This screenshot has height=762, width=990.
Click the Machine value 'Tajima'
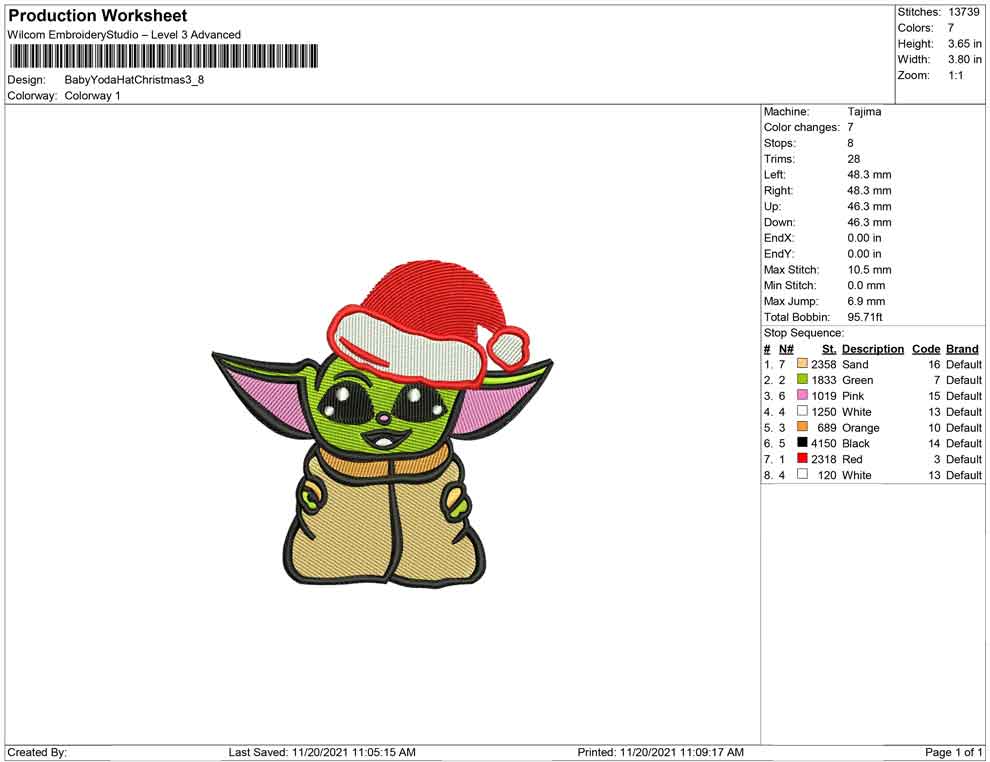click(x=864, y=112)
